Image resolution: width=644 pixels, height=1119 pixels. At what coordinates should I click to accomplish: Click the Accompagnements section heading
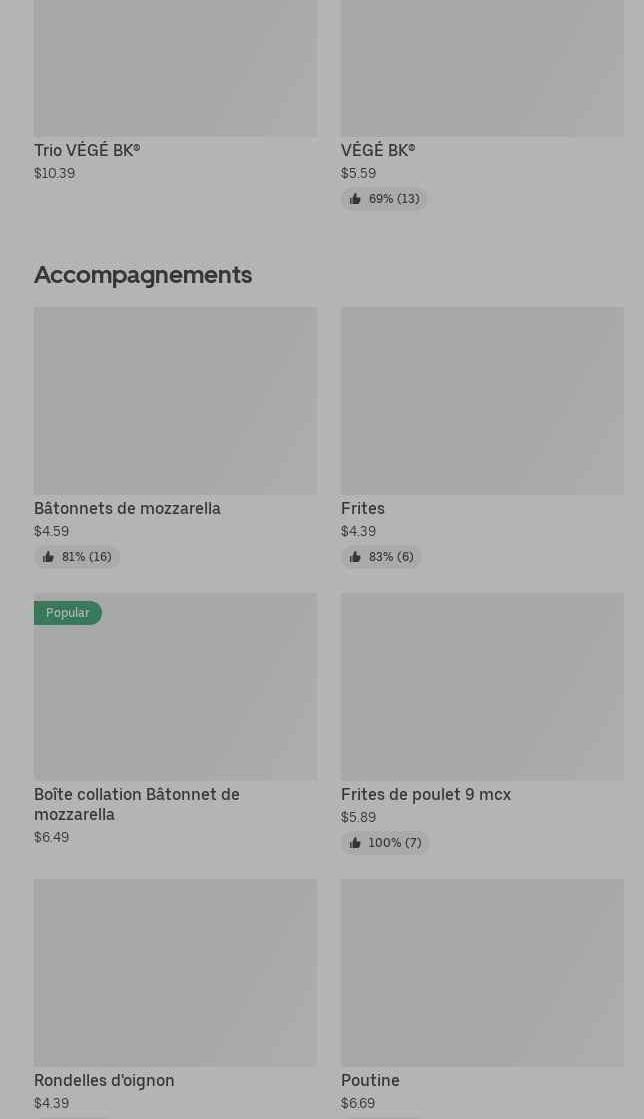click(143, 274)
